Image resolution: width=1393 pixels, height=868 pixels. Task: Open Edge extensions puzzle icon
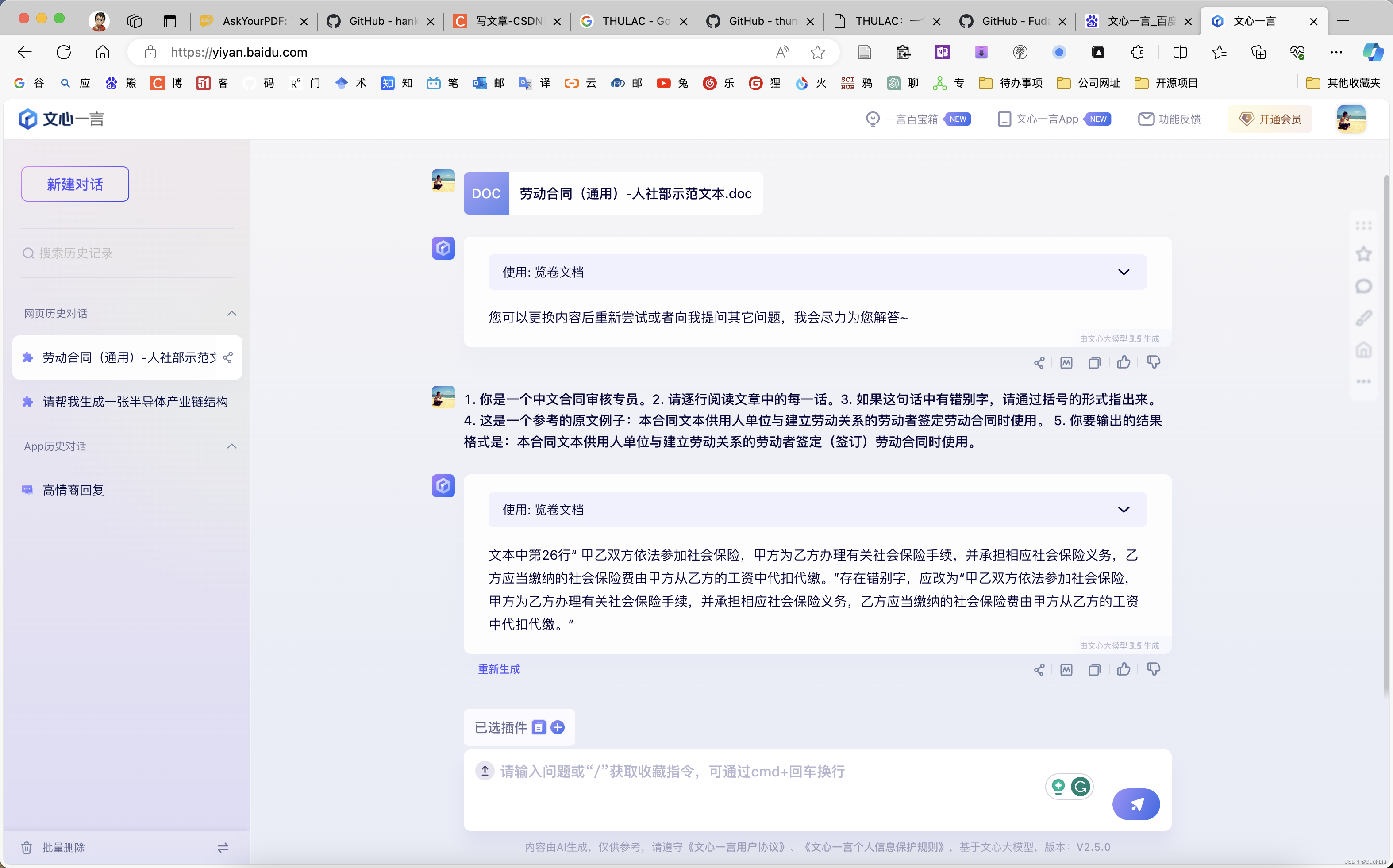1138,52
